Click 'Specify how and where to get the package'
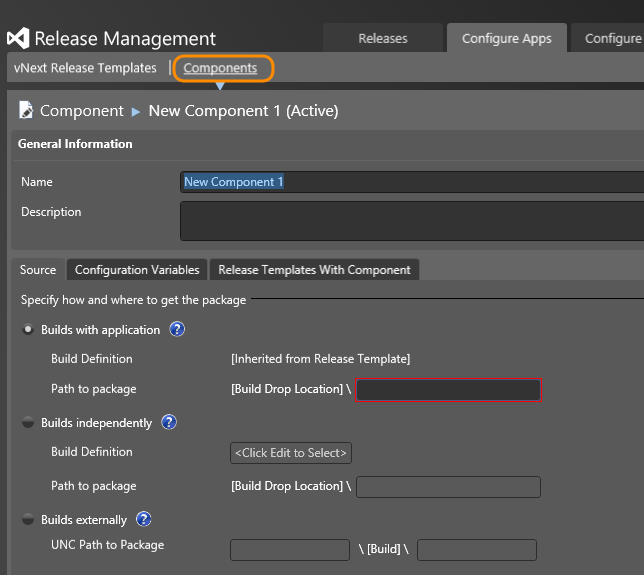Viewport: 644px width, 575px height. tap(133, 300)
